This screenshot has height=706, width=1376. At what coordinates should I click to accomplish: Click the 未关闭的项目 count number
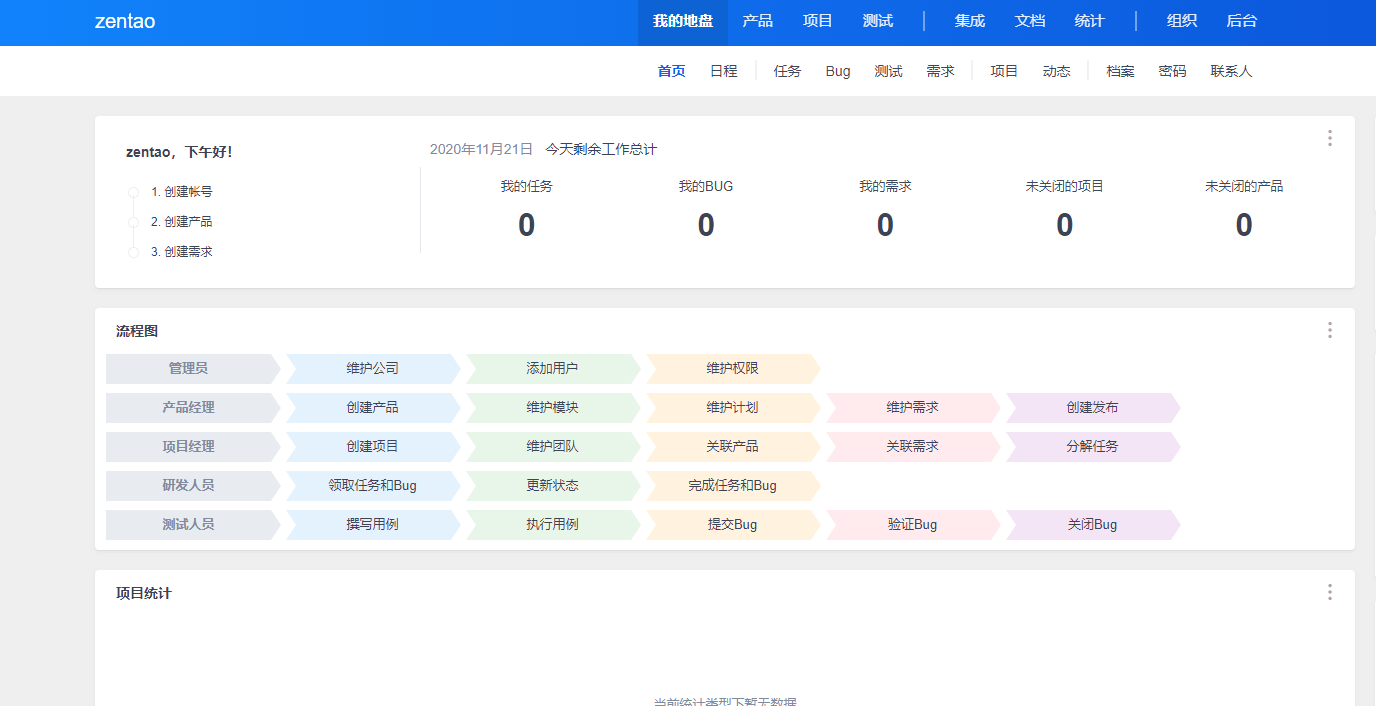[1064, 225]
